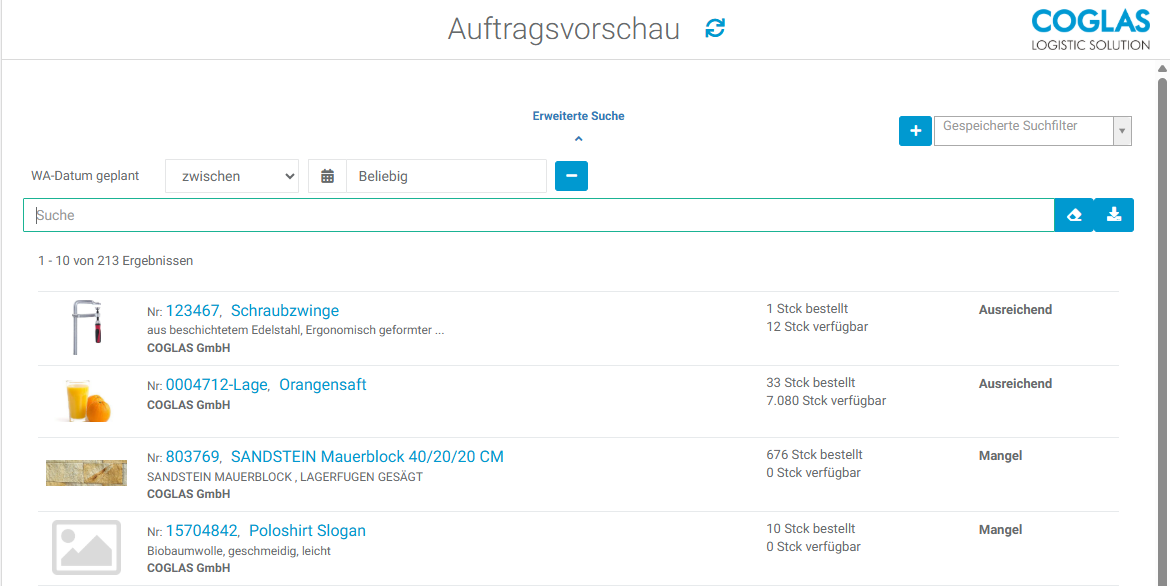The image size is (1170, 586).
Task: Toggle the 'Erweiterte Suche' section
Action: tap(578, 115)
